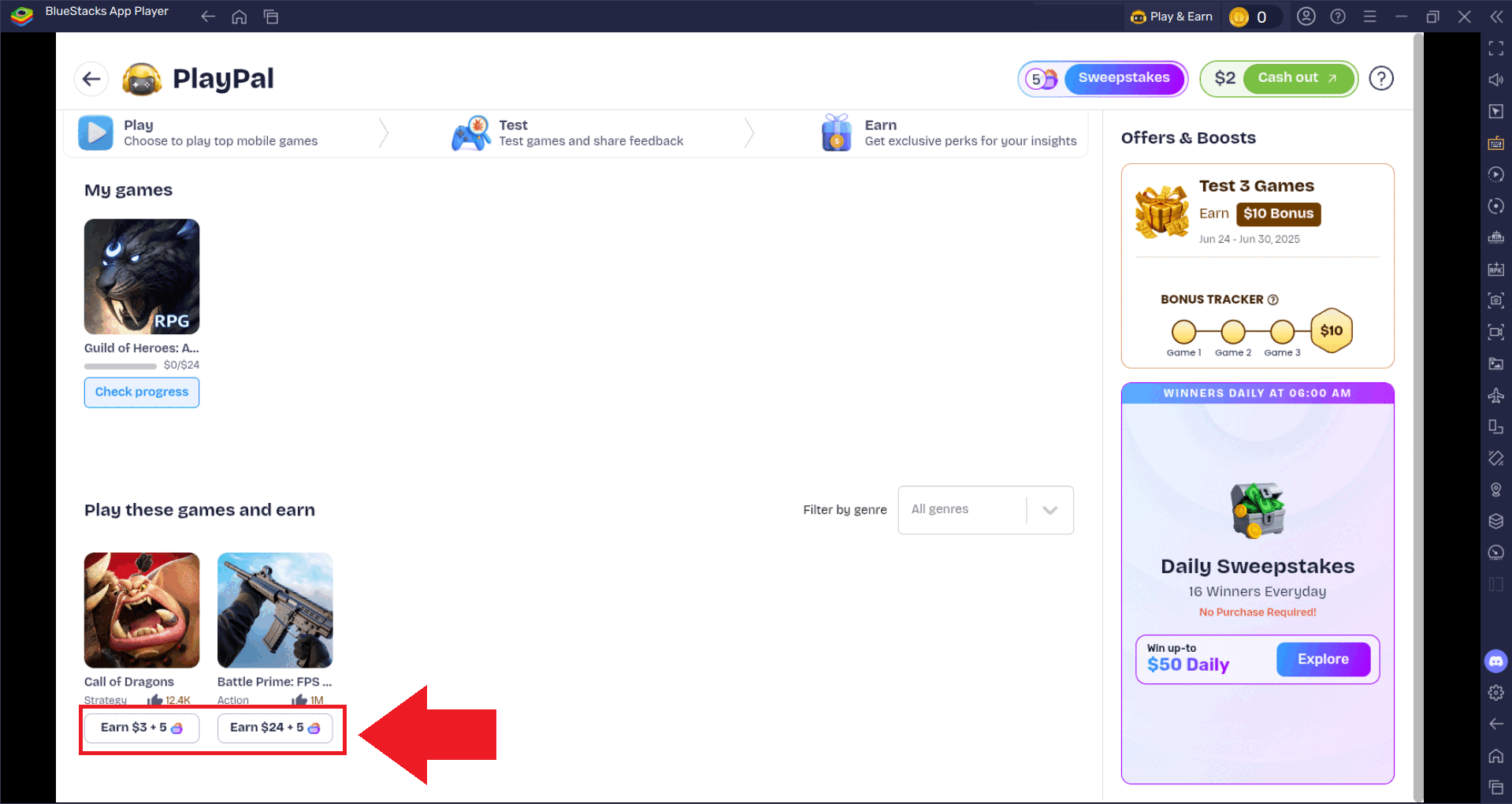Click Earn $3 + 5 for Call of Dragons
The width and height of the screenshot is (1512, 804).
(x=142, y=728)
